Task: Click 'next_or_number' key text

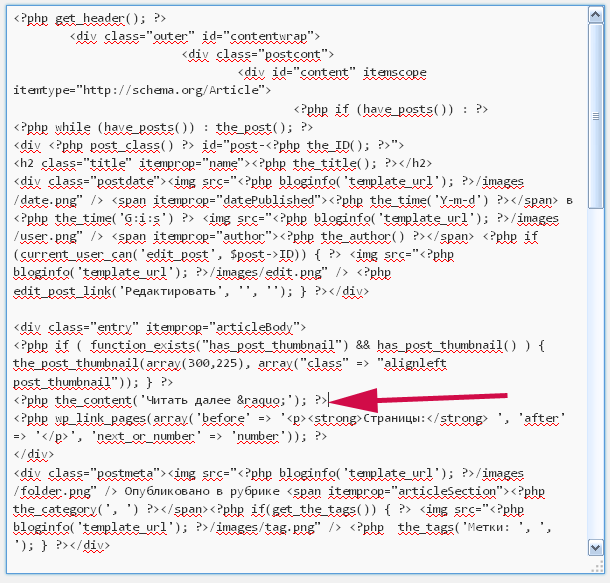Action: click(146, 436)
